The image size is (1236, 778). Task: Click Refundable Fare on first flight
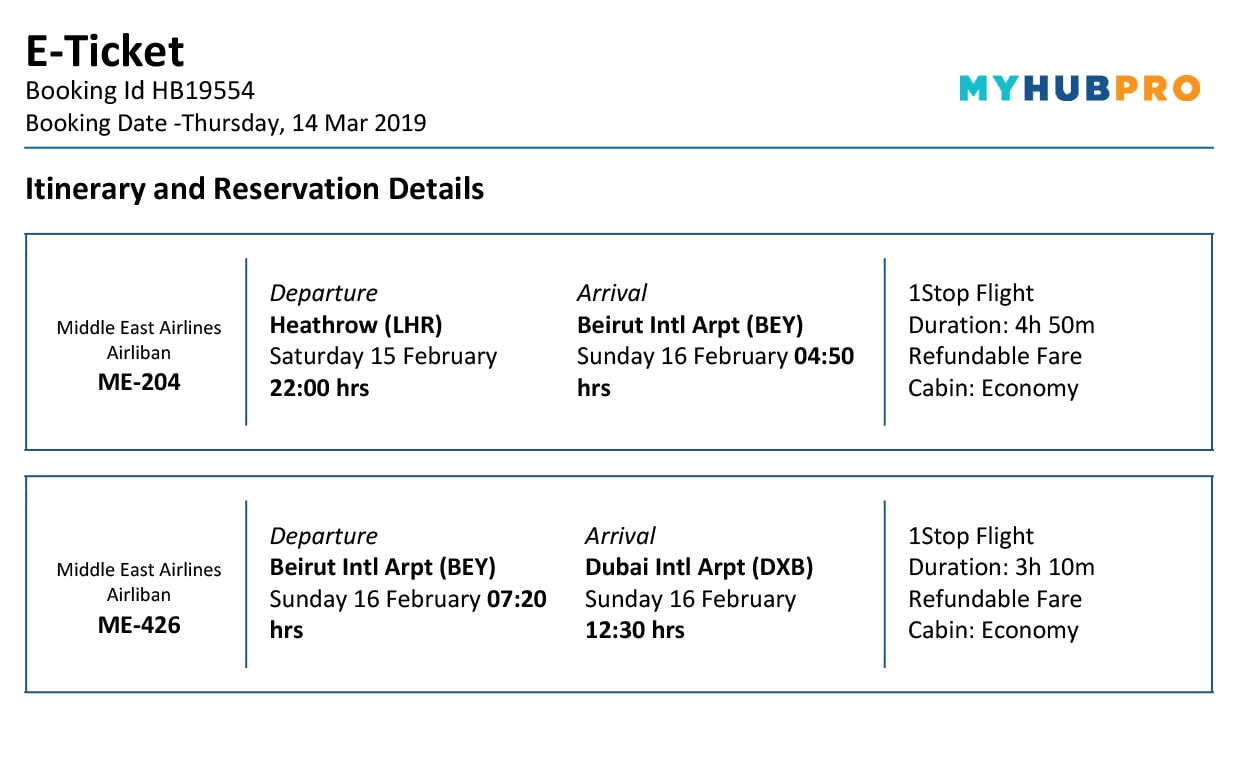point(995,356)
